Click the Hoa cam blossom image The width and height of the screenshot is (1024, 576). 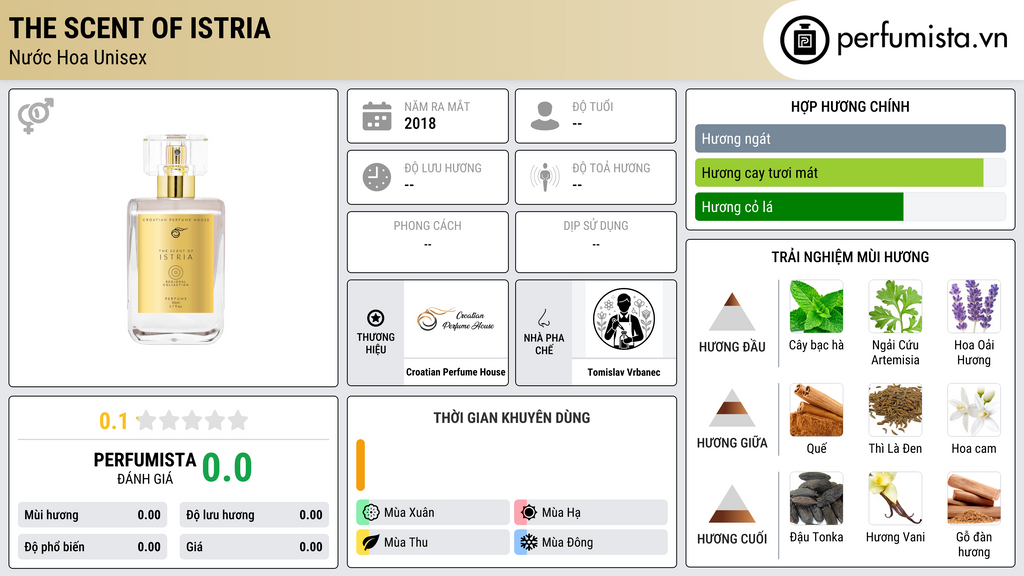[x=974, y=409]
